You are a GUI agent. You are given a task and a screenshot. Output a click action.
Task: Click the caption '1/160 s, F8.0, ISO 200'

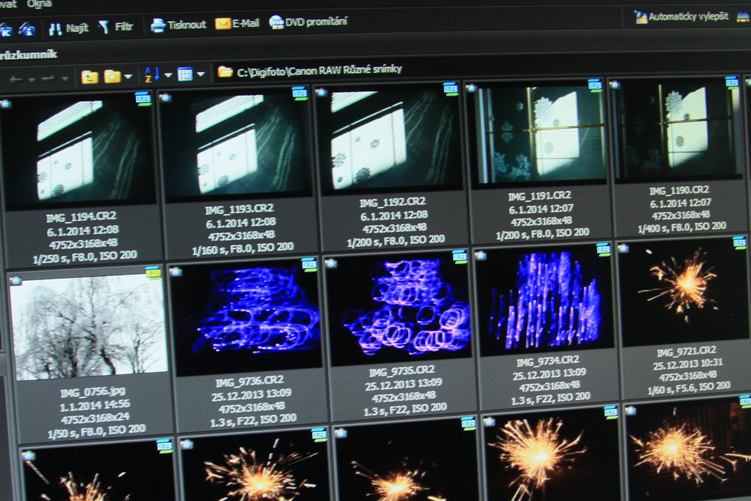[x=243, y=249]
